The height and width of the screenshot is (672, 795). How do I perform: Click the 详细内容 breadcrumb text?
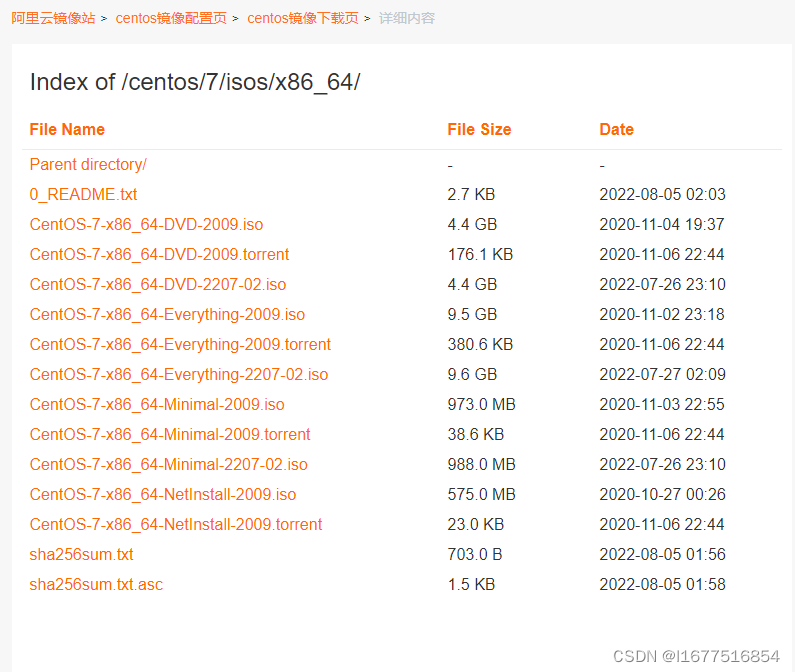(x=407, y=18)
